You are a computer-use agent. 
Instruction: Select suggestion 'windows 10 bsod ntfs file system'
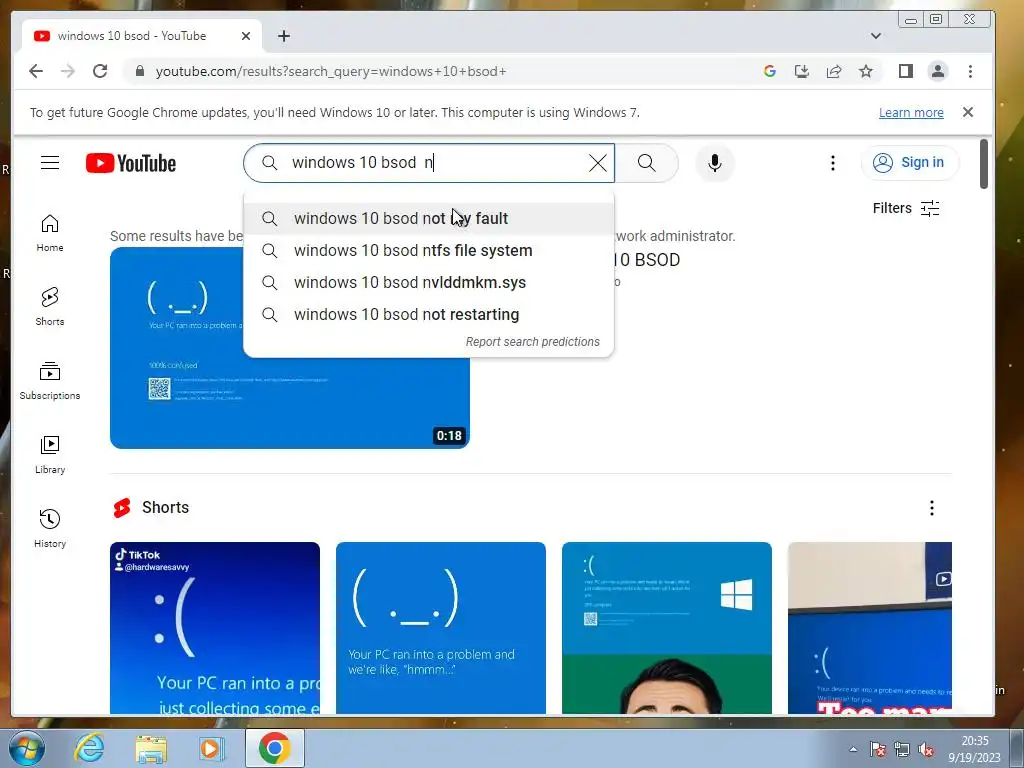[428, 250]
